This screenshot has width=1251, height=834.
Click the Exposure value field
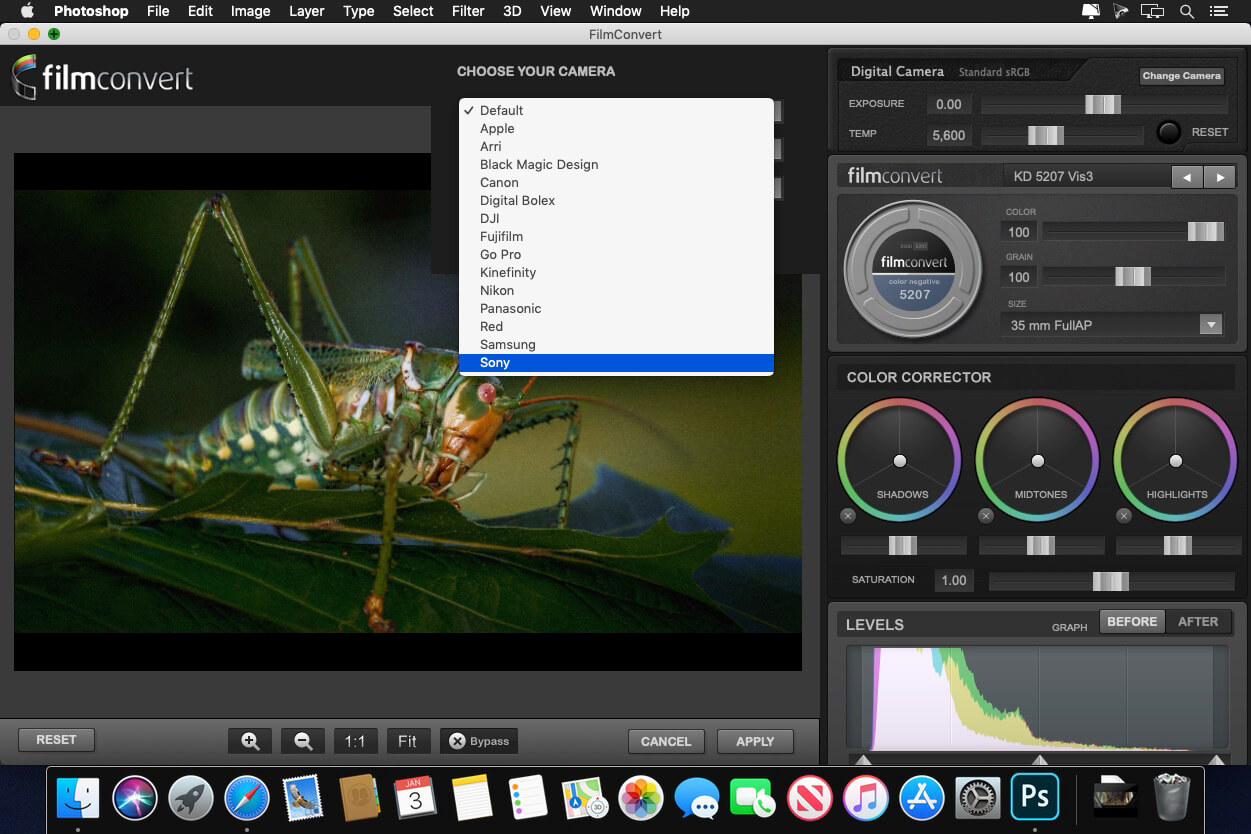pyautogui.click(x=949, y=104)
